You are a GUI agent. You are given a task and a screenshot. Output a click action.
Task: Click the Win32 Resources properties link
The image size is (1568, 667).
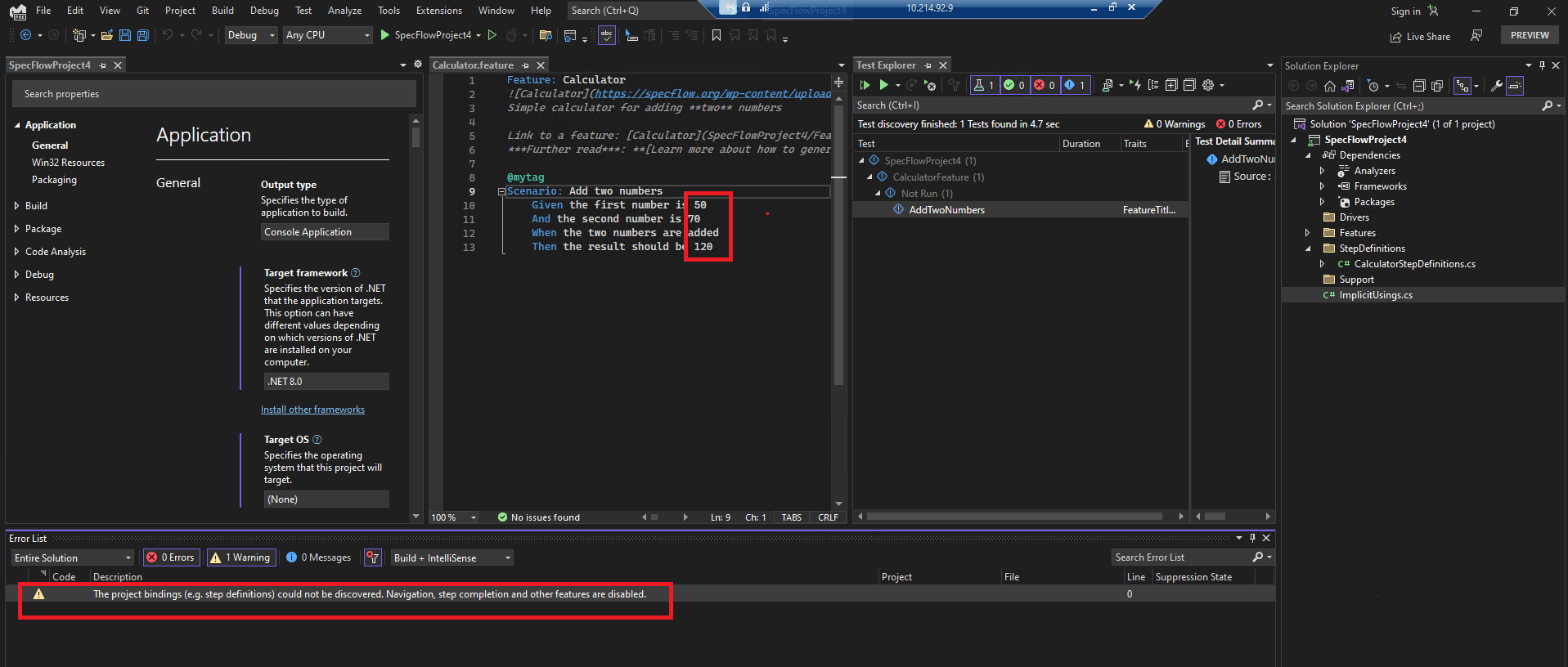coord(68,163)
